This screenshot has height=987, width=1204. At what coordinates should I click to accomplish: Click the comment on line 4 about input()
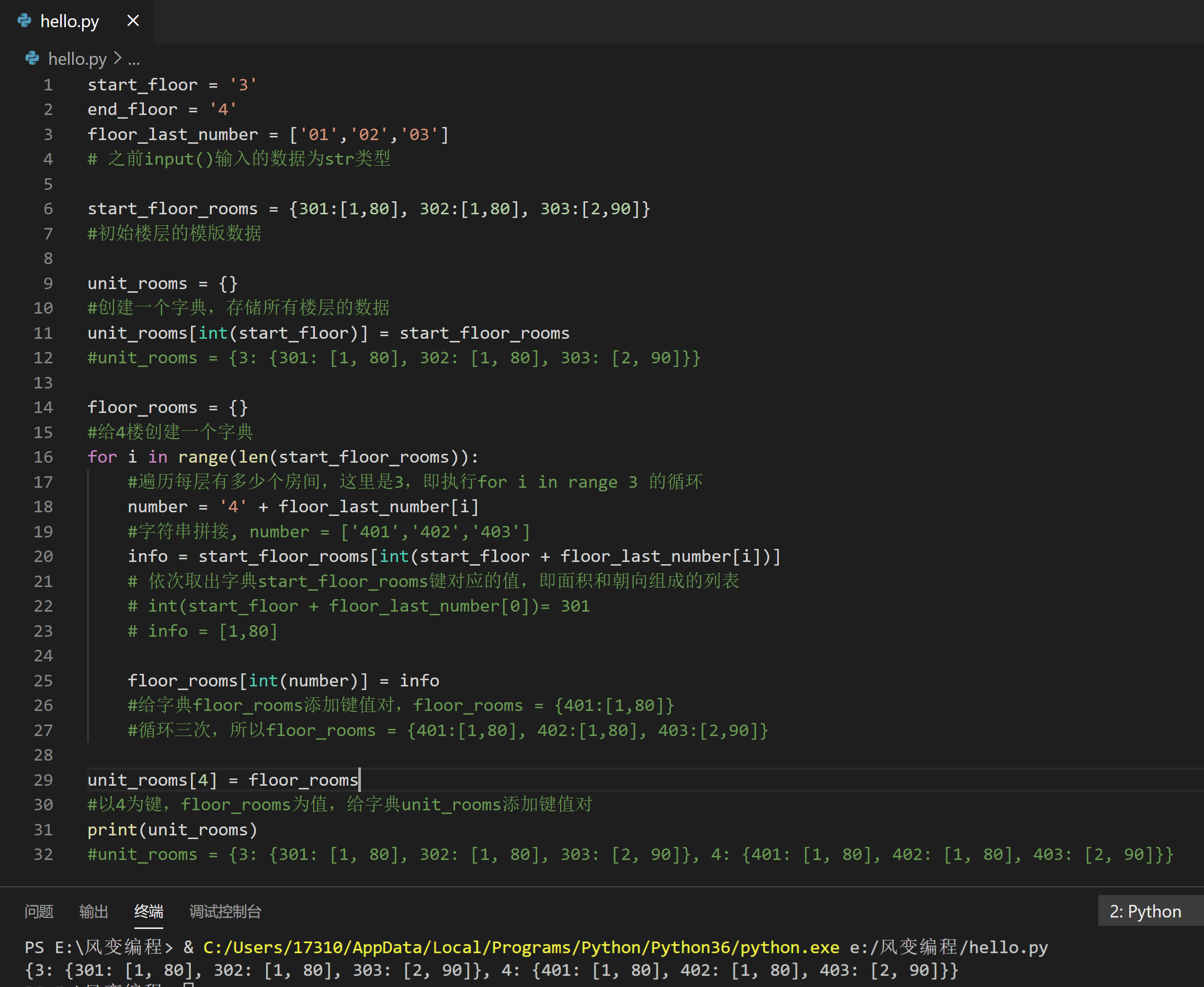click(239, 158)
